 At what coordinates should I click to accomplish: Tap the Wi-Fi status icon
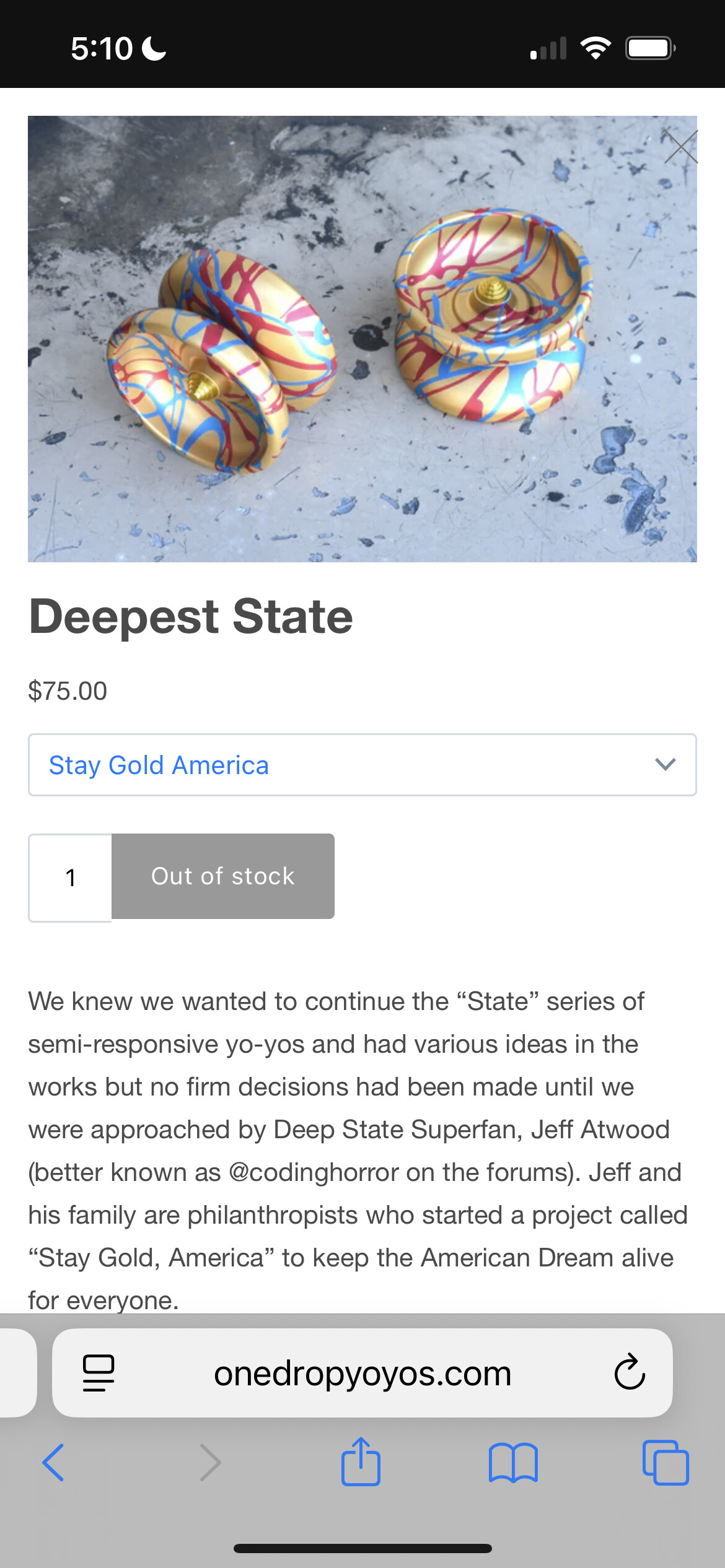coord(595,48)
